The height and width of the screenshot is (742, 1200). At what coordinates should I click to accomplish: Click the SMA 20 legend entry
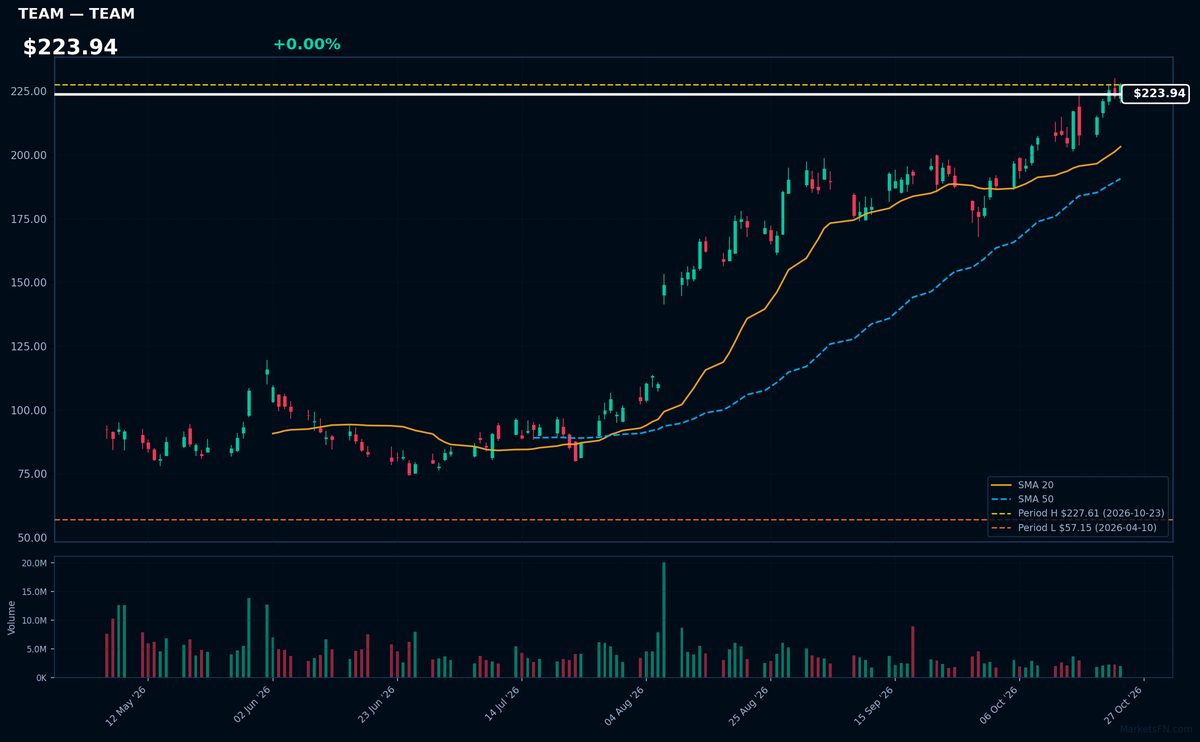tap(1022, 485)
